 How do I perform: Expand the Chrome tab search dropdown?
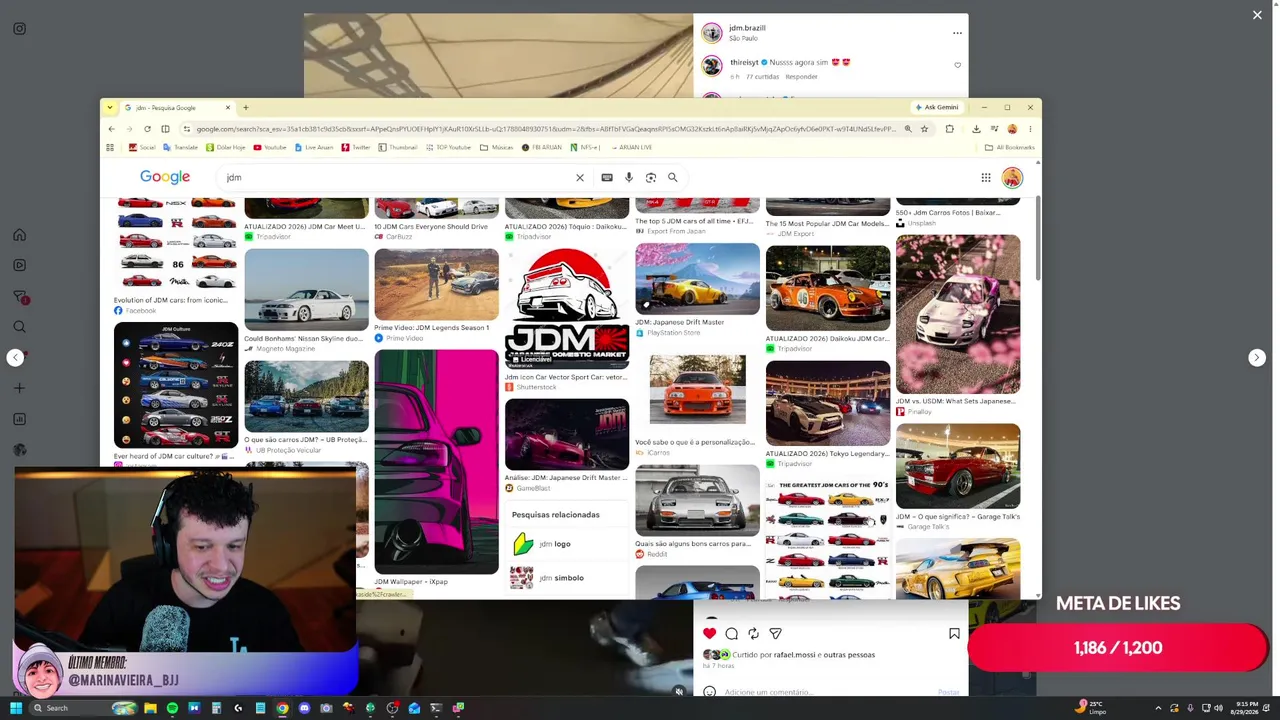[110, 107]
